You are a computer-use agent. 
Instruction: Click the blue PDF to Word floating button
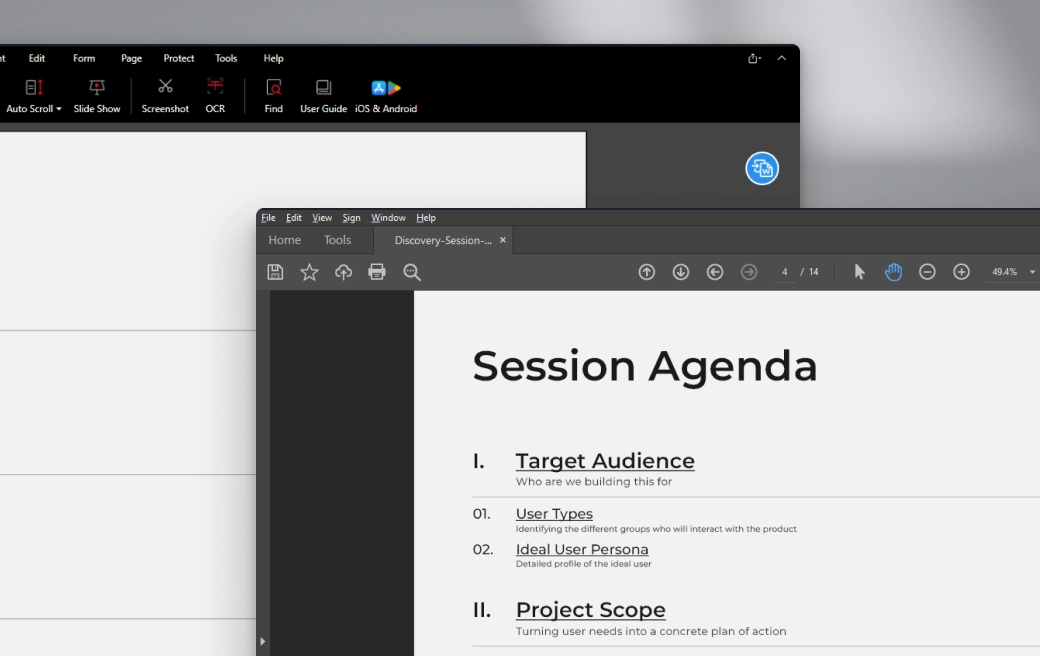762,168
